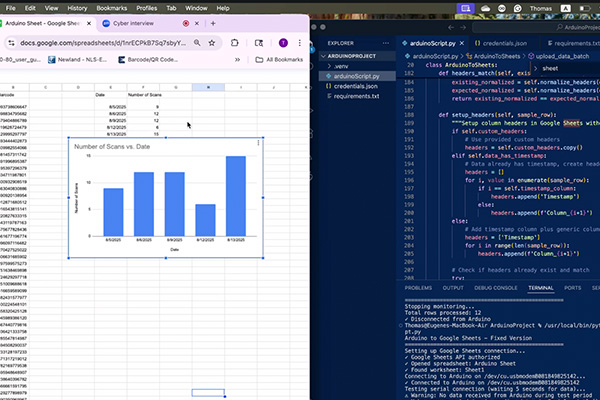The width and height of the screenshot is (600, 400).
Task: Click Explorer more actions ellipsis
Action: [x=385, y=43]
